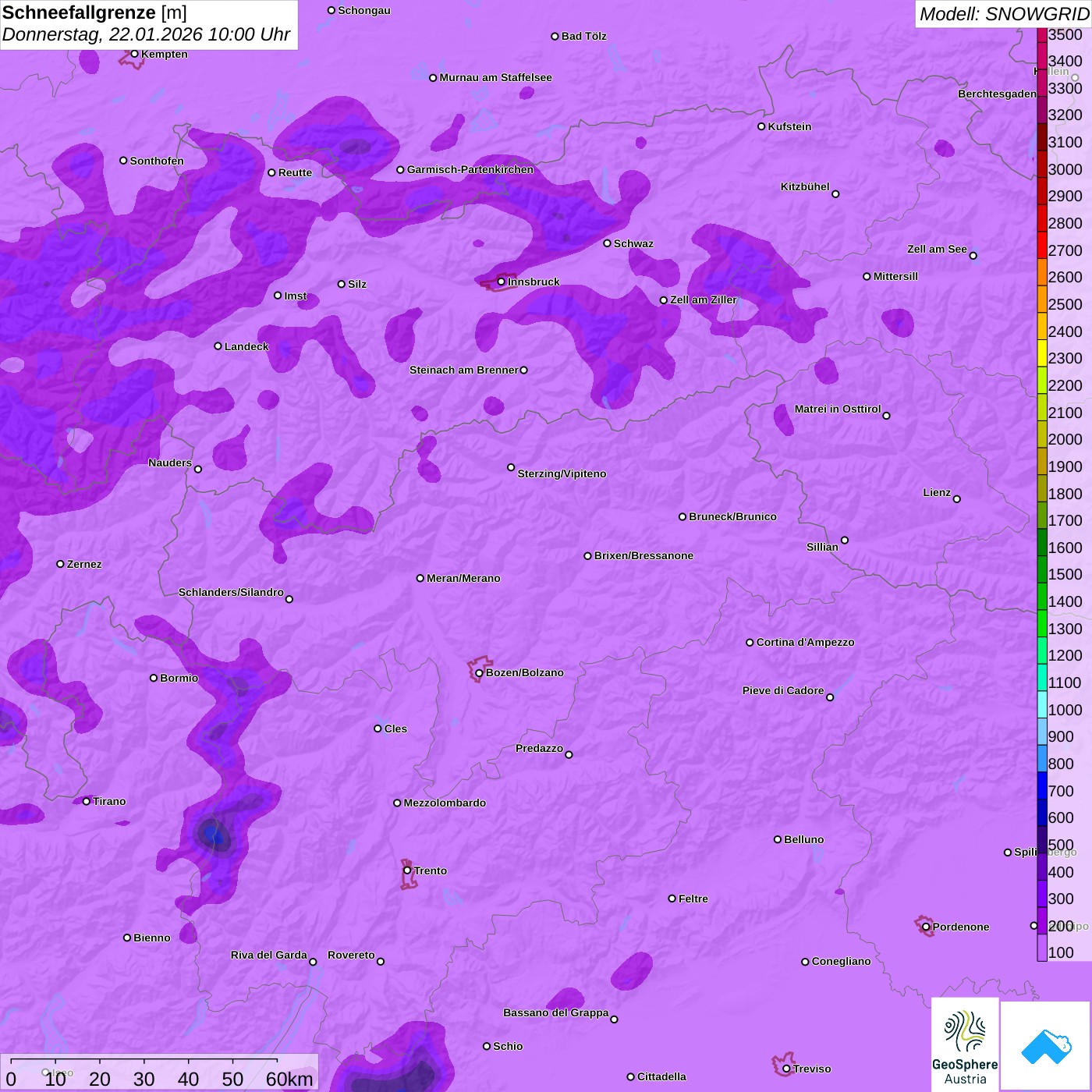Click the Mezzolombardo label
This screenshot has width=1092, height=1092.
pos(445,803)
